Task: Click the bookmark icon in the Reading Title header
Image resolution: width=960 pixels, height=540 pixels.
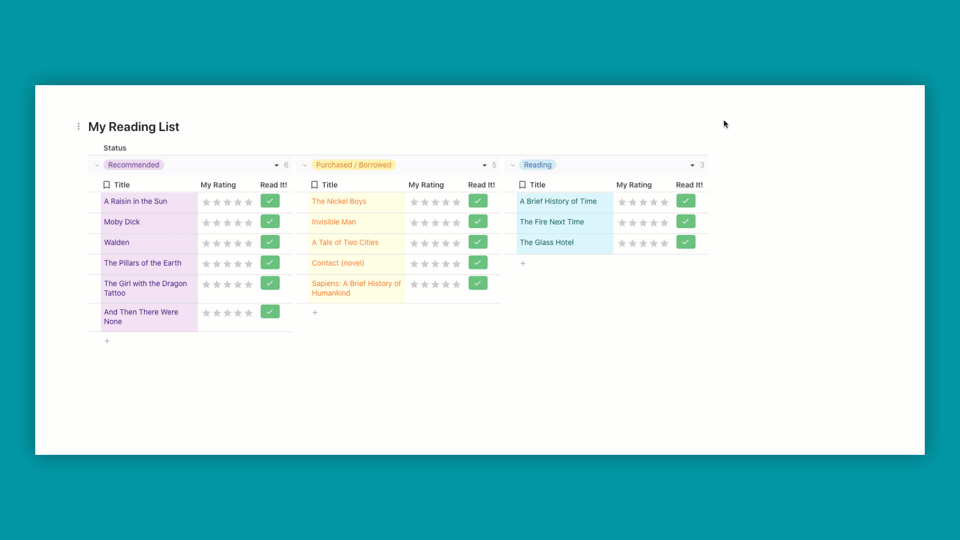Action: pyautogui.click(x=522, y=185)
